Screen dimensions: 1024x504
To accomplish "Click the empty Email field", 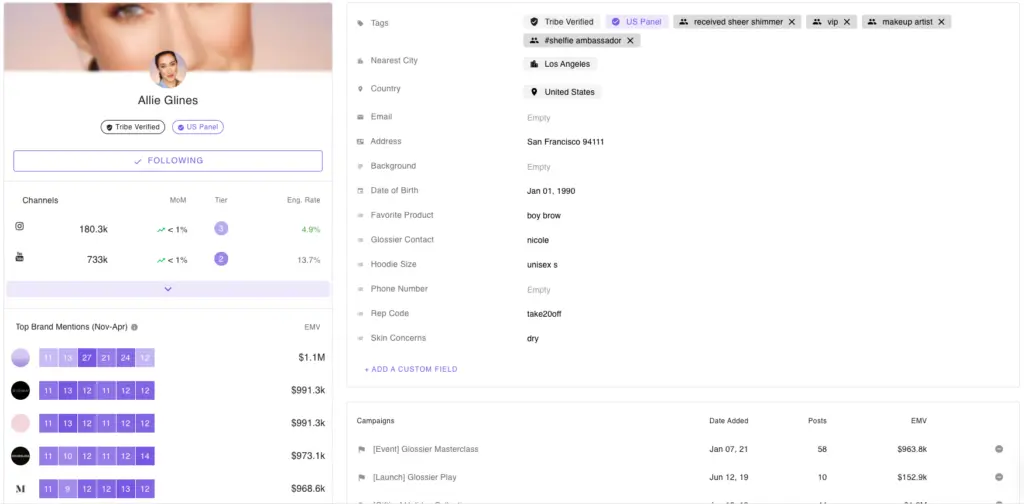I will point(539,118).
